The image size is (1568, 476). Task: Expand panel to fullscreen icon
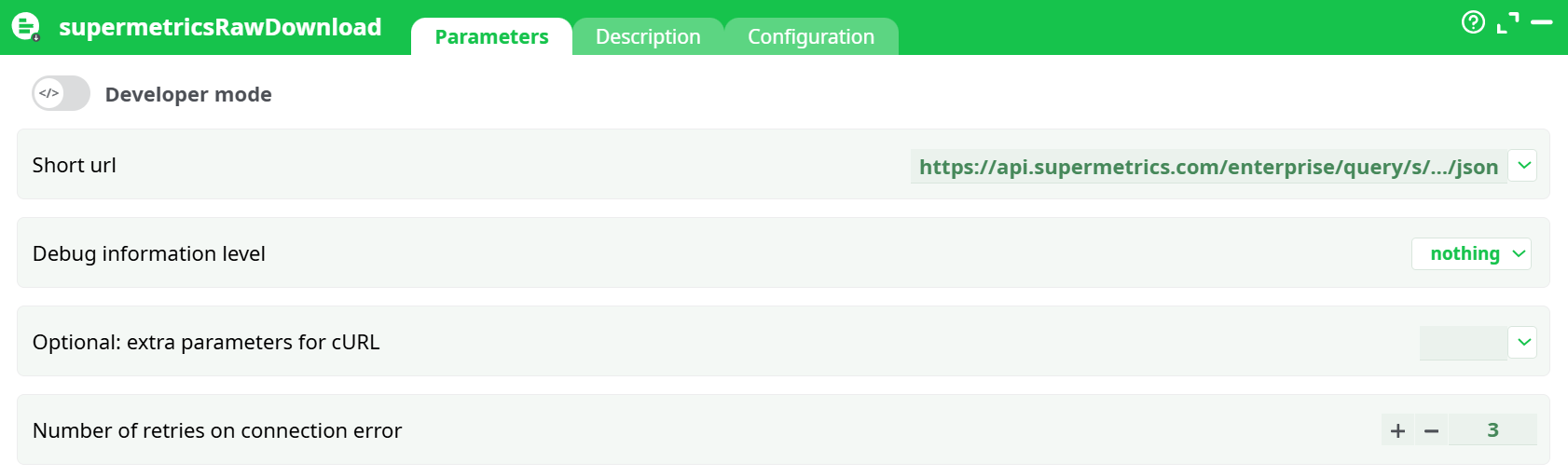click(1507, 22)
